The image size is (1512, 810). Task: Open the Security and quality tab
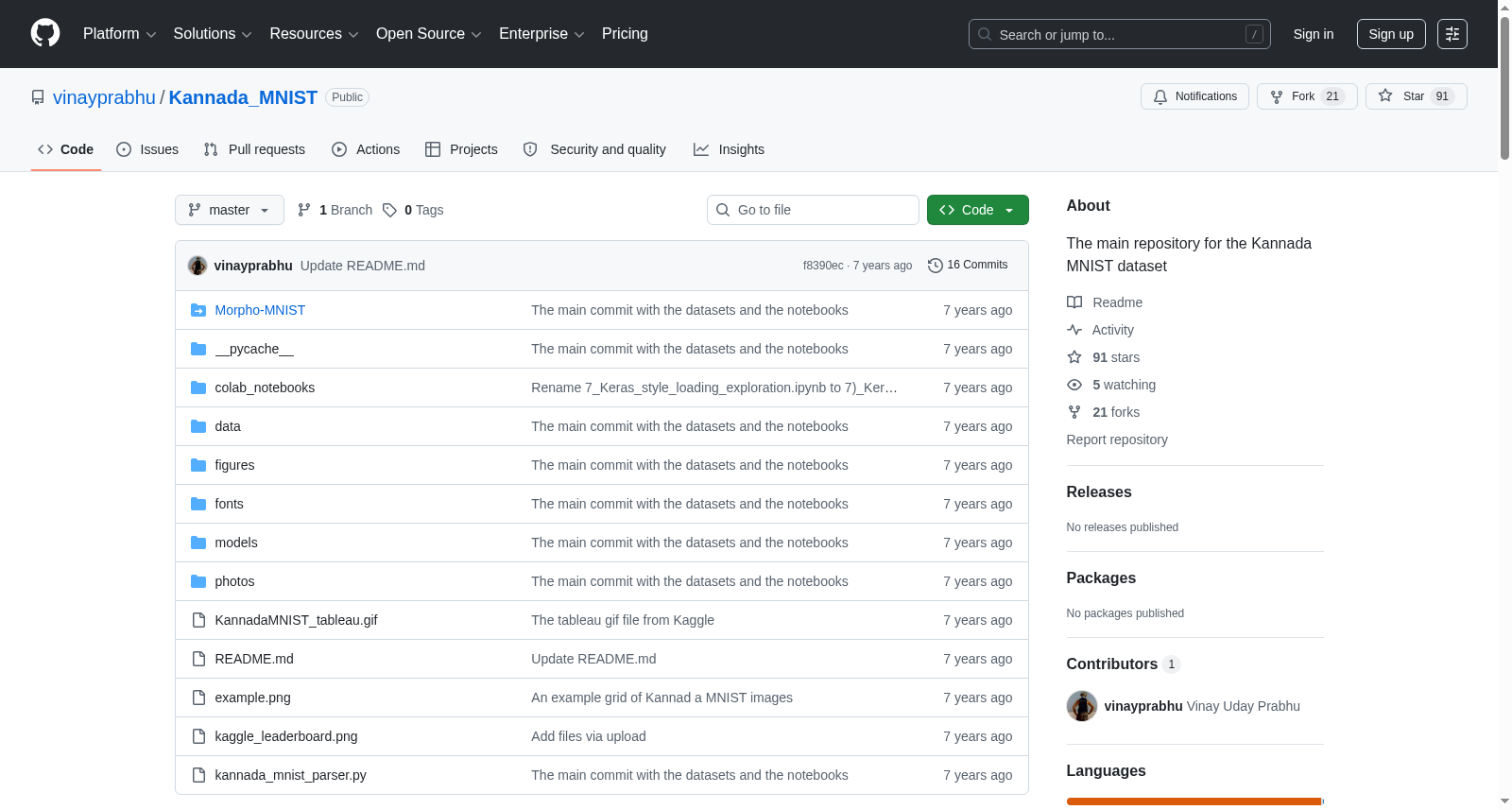594,149
